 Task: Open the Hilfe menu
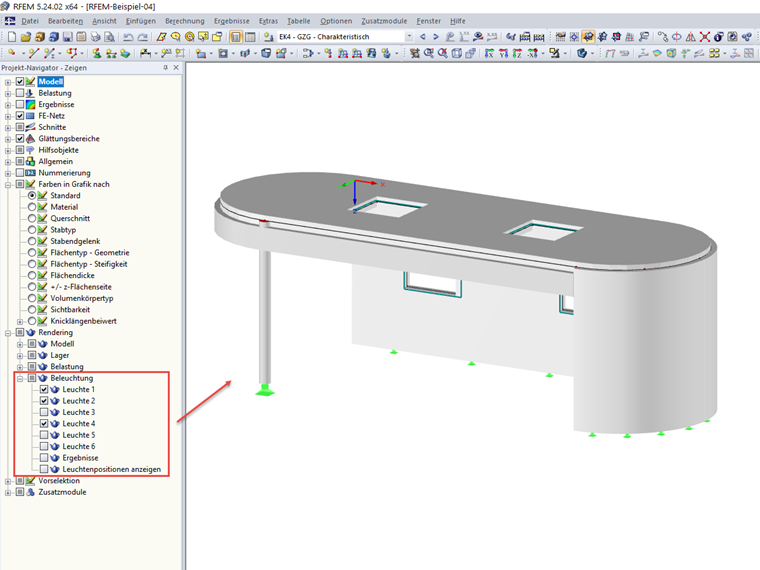(x=458, y=21)
